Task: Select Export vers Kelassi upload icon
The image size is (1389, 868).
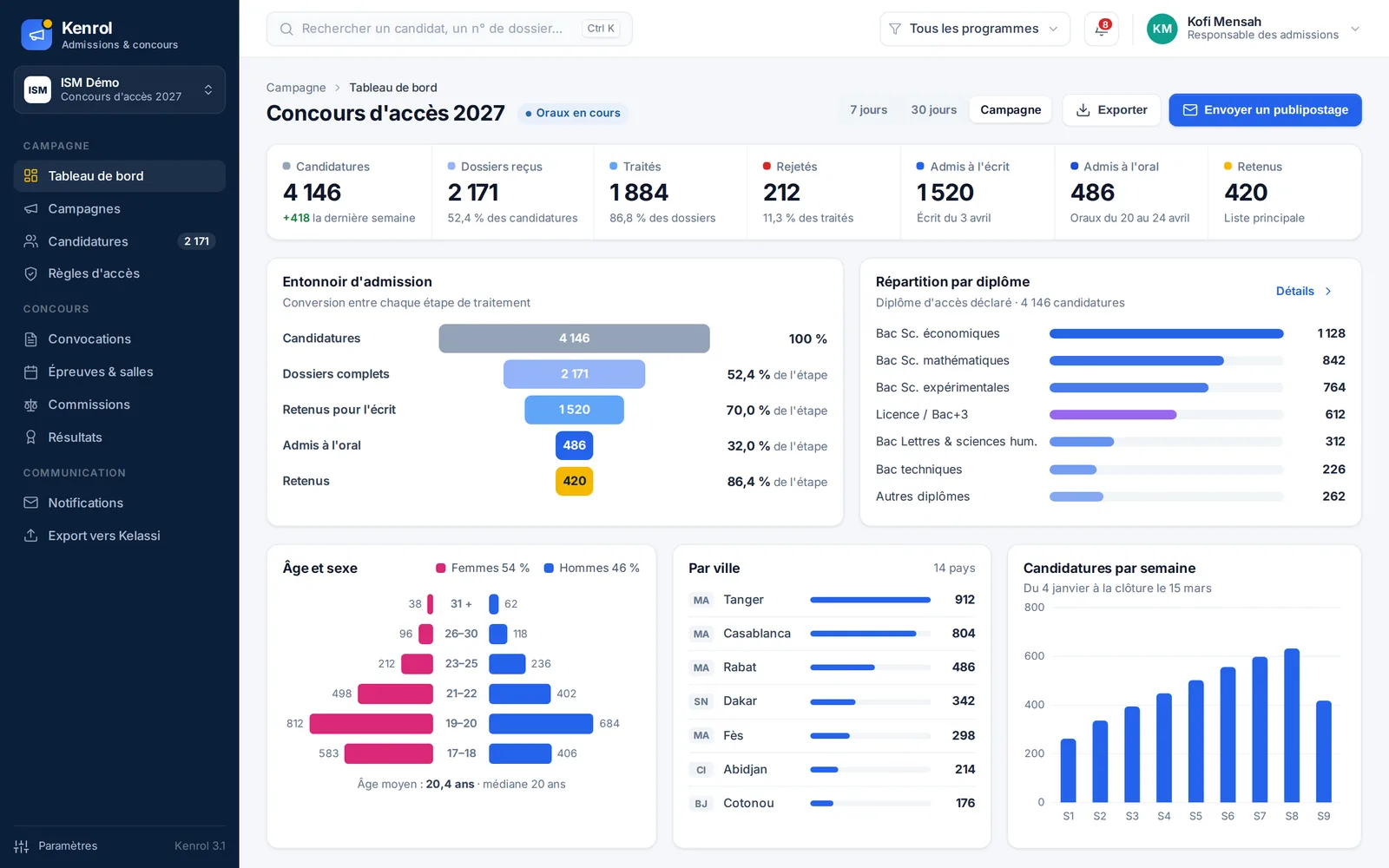Action: 30,536
